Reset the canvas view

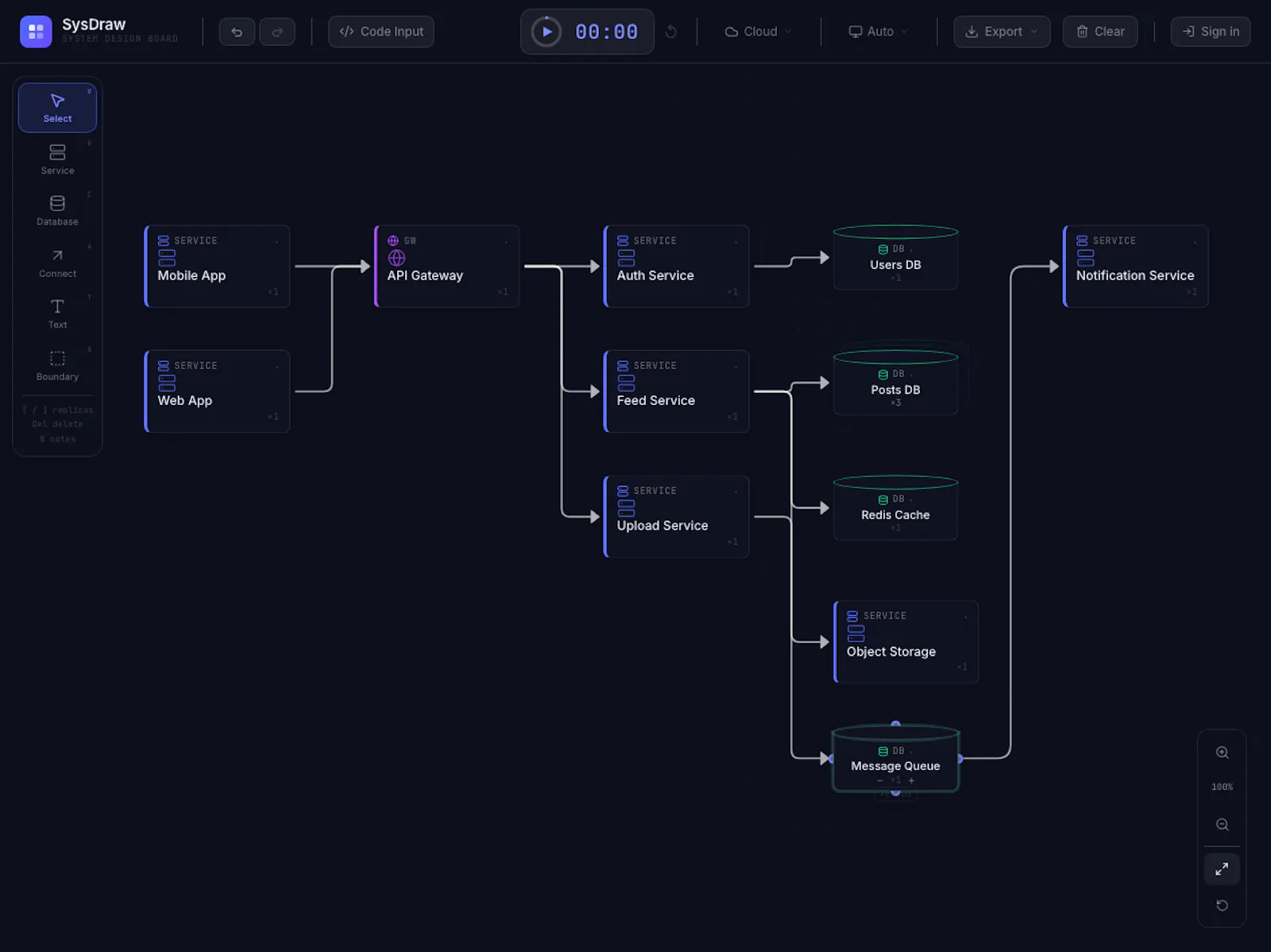click(x=1223, y=906)
